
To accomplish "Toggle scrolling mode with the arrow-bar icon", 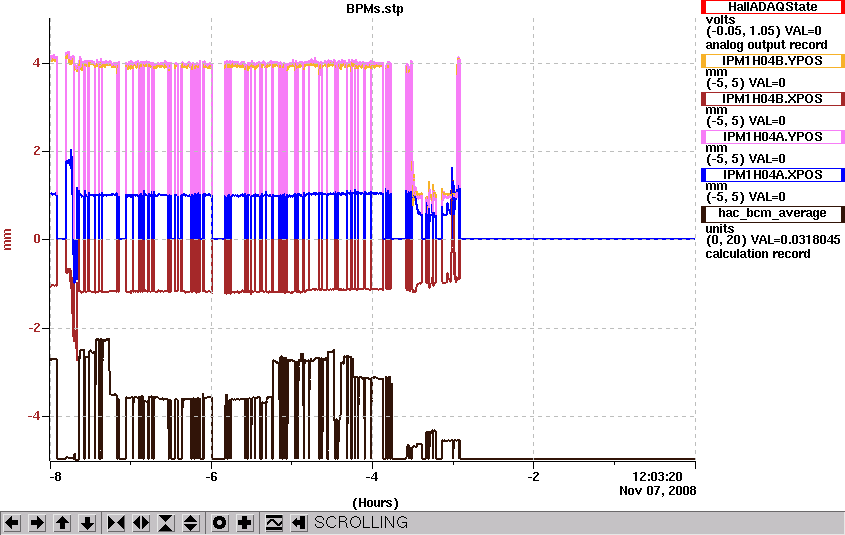I will pyautogui.click(x=299, y=523).
